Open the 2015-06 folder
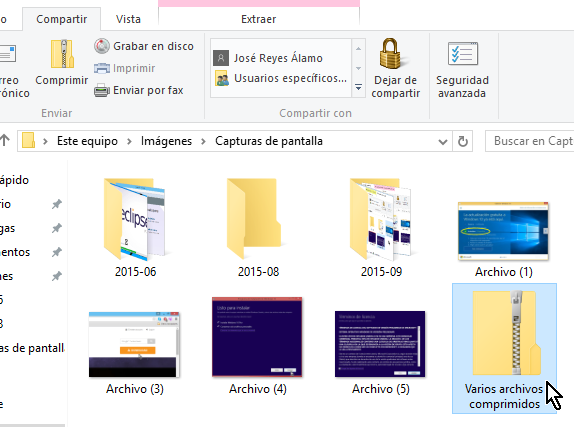This screenshot has height=427, width=574. (x=135, y=228)
